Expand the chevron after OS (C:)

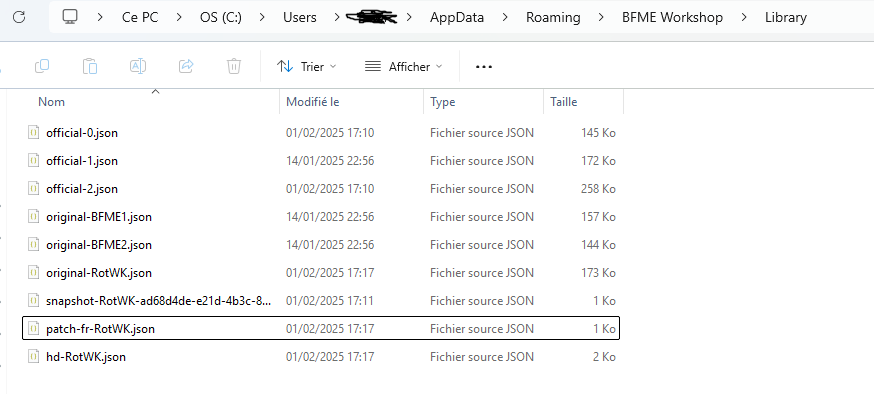[x=263, y=17]
